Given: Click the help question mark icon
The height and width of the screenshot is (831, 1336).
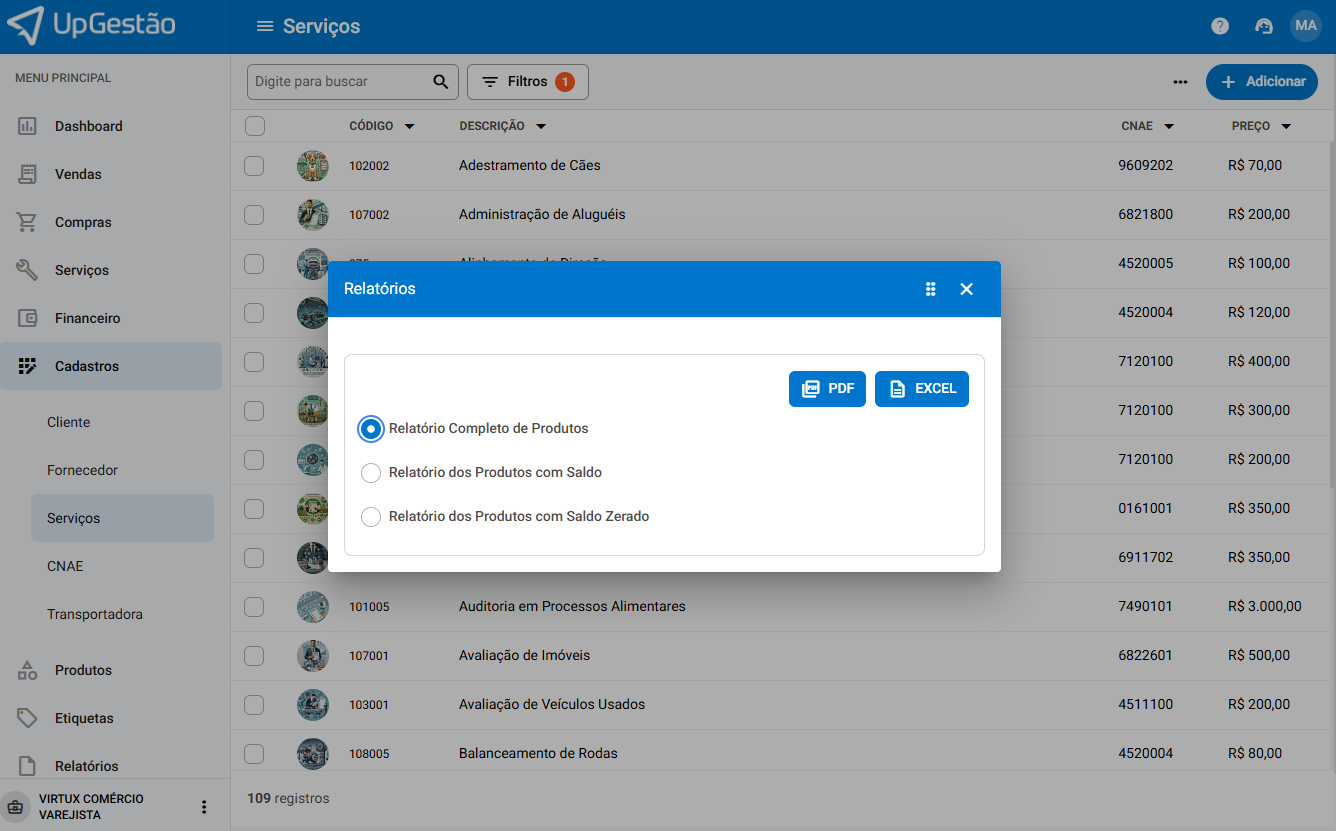Looking at the screenshot, I should [1219, 27].
